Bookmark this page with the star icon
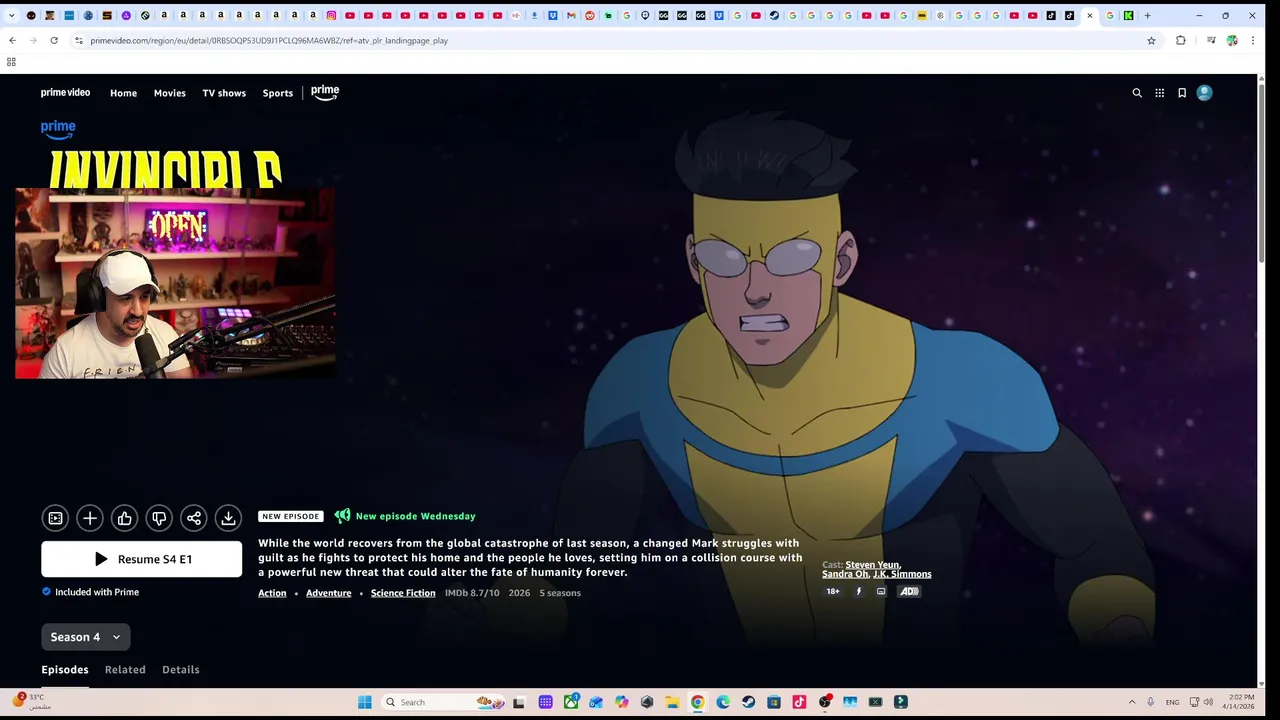1280x720 pixels. 1151,40
